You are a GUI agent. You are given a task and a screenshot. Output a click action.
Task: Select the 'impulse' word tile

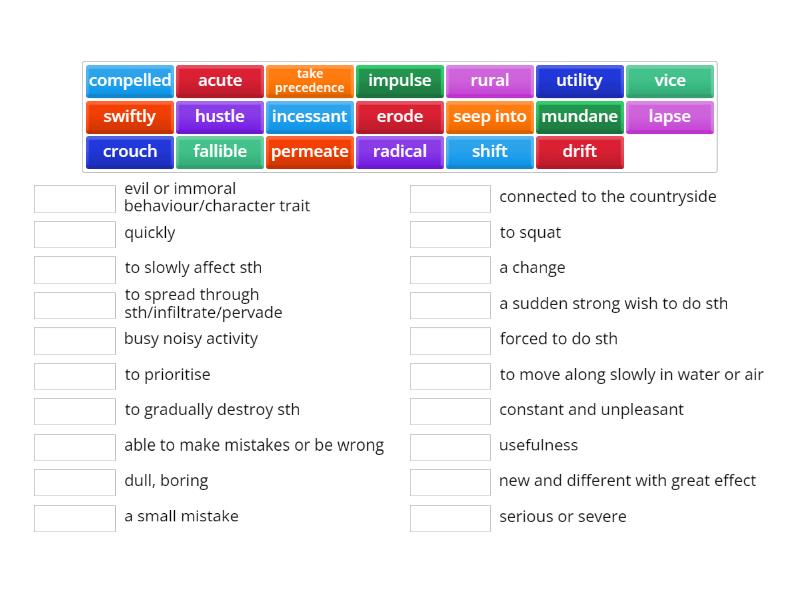399,80
